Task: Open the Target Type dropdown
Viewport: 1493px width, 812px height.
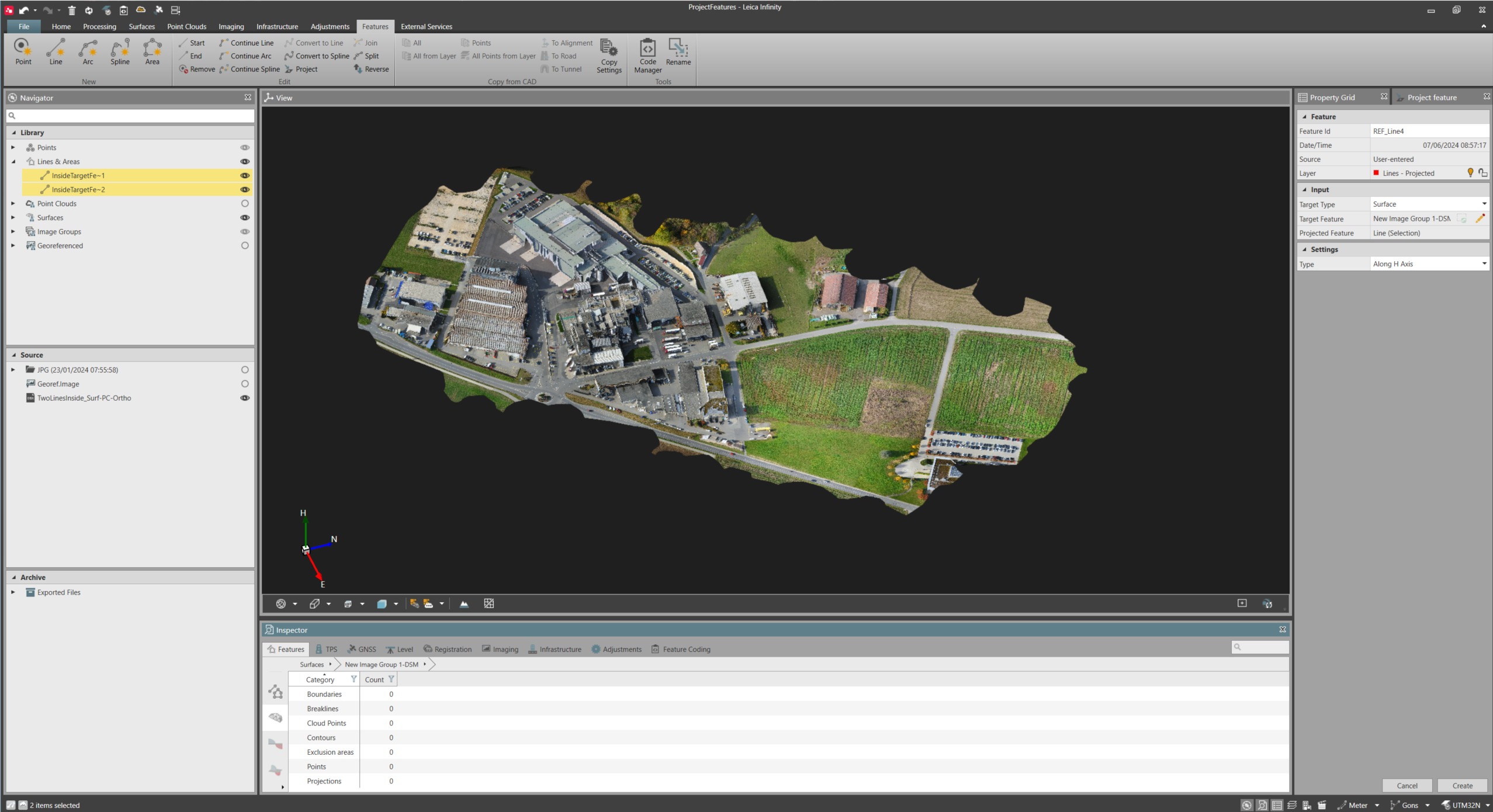Action: (x=1483, y=204)
